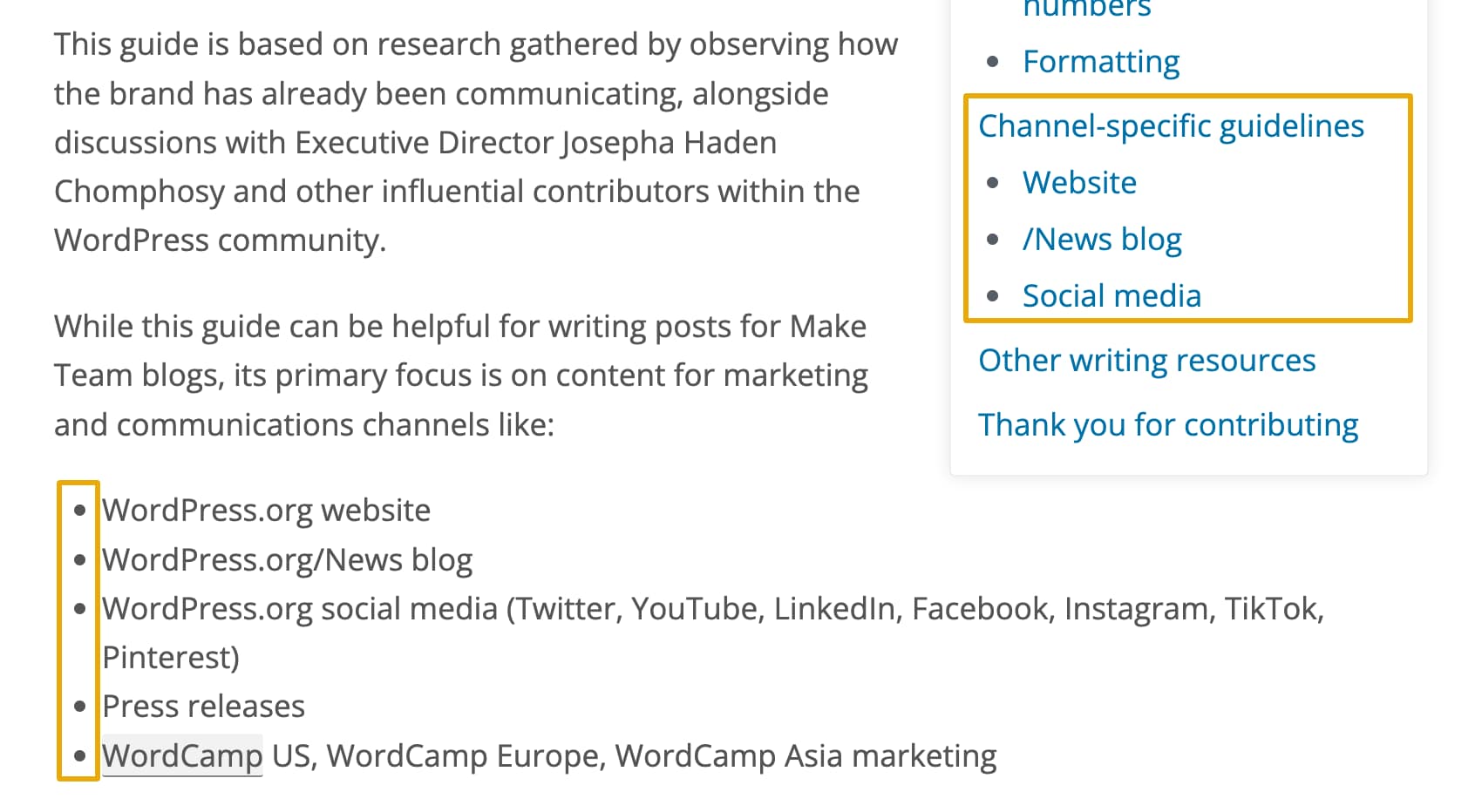Click the partially visible numbers link
This screenshot has width=1482, height=812.
pos(1086,9)
